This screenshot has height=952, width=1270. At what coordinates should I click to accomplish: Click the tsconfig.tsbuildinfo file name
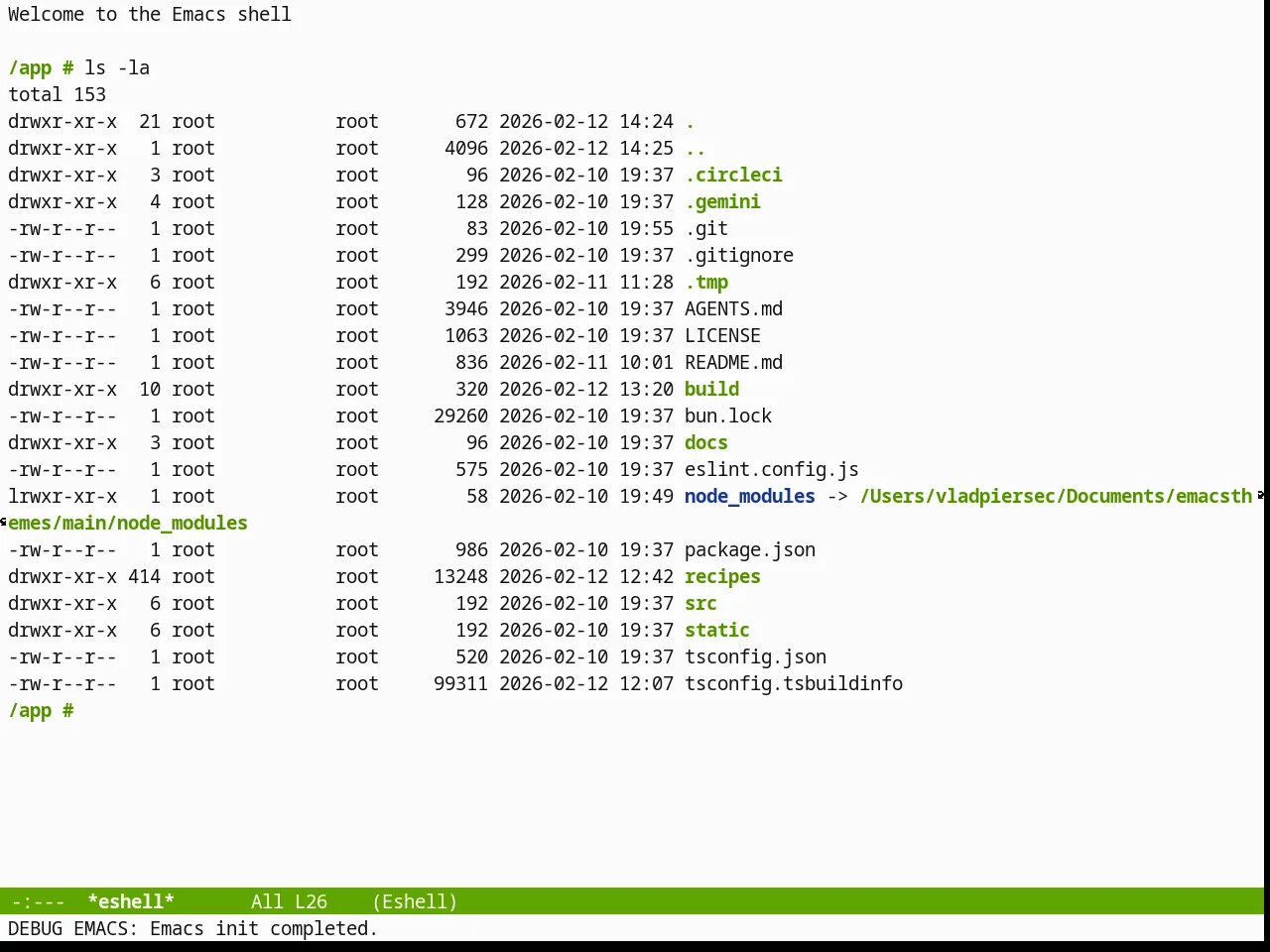pyautogui.click(x=794, y=684)
